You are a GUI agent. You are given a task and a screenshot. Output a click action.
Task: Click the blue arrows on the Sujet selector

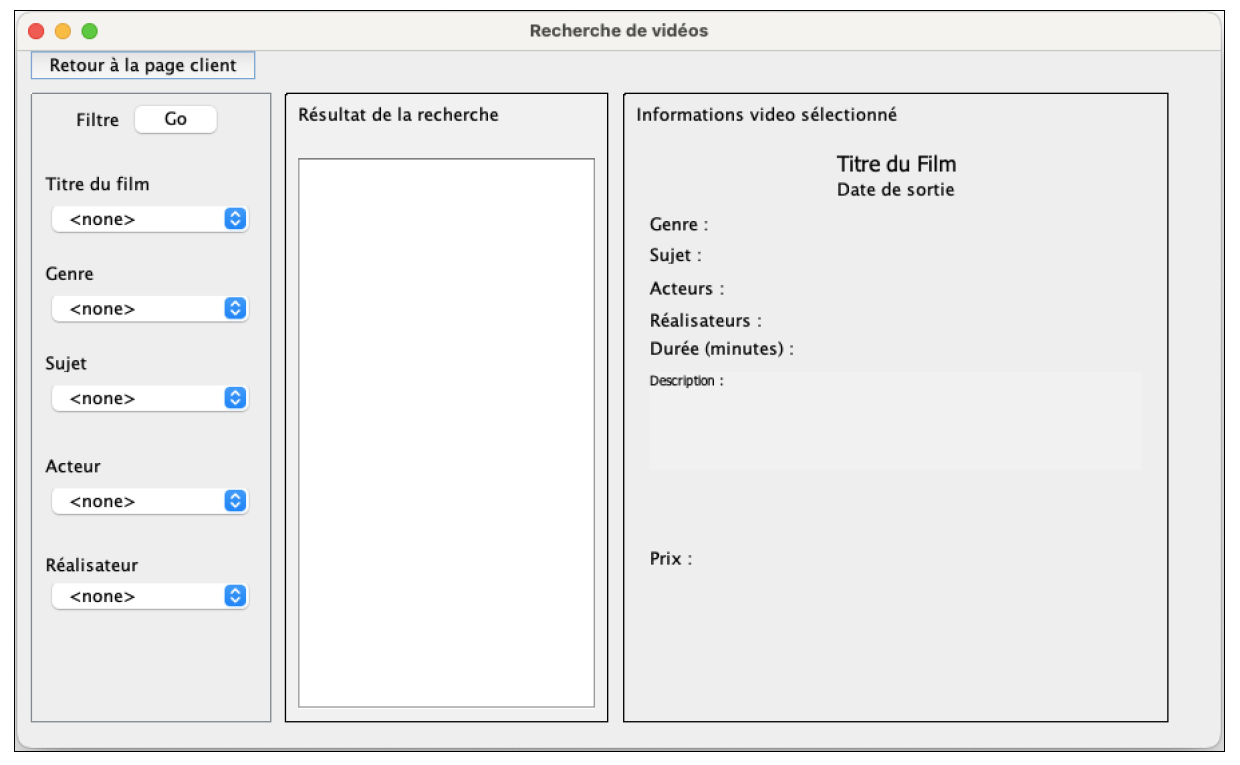(x=236, y=397)
